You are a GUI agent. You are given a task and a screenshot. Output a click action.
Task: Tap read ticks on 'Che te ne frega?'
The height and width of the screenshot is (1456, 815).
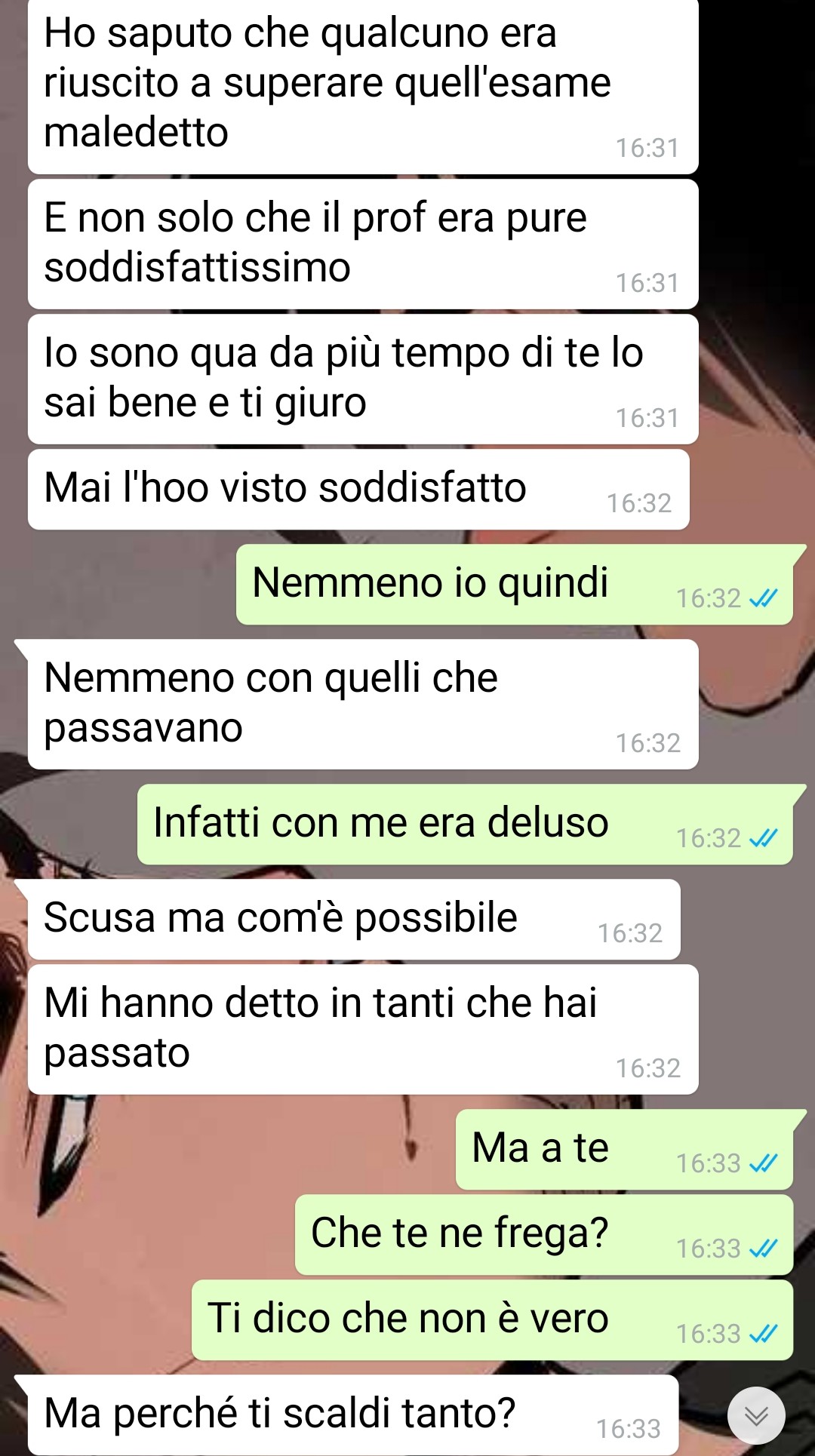(x=763, y=1249)
